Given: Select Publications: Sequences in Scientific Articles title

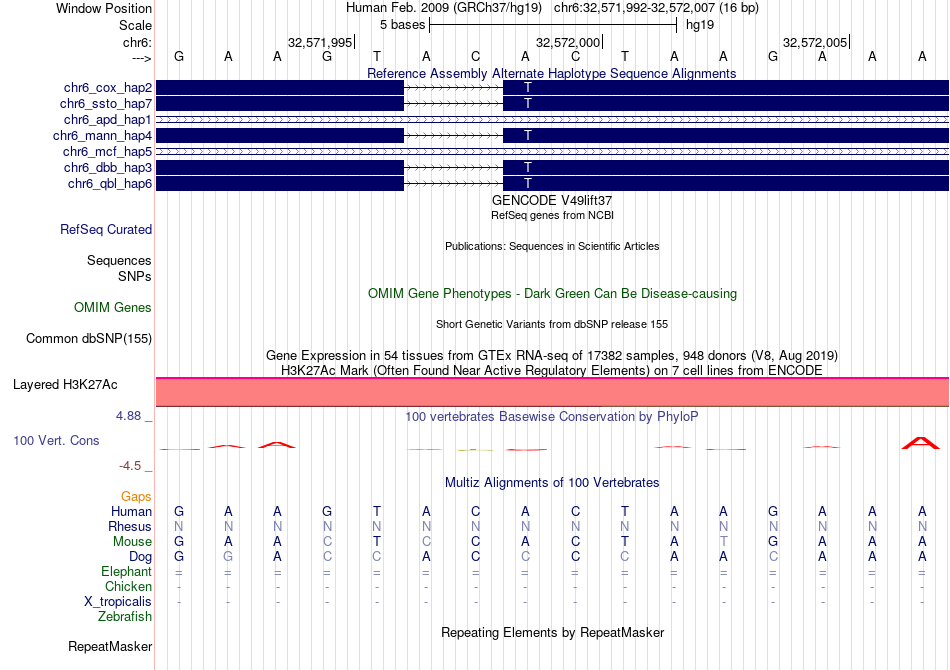Looking at the screenshot, I should tap(552, 246).
